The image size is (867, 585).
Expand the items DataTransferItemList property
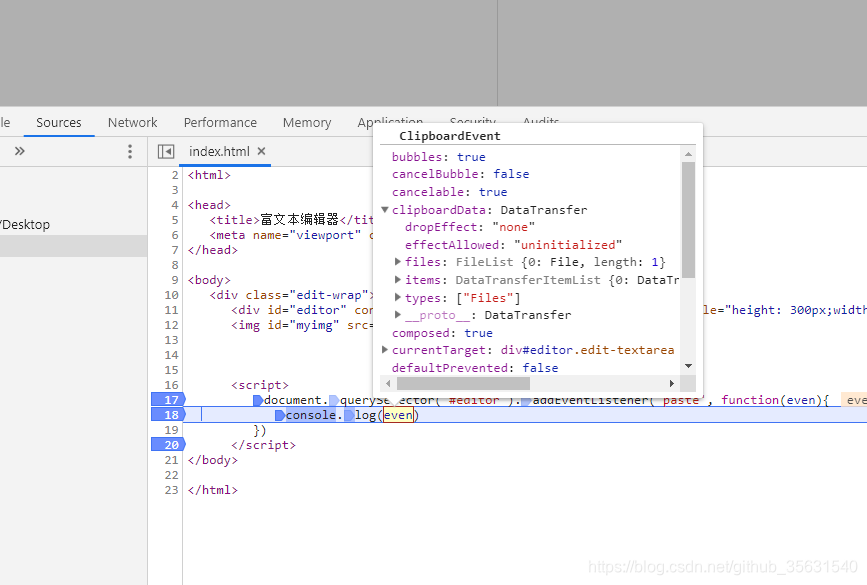coord(398,279)
